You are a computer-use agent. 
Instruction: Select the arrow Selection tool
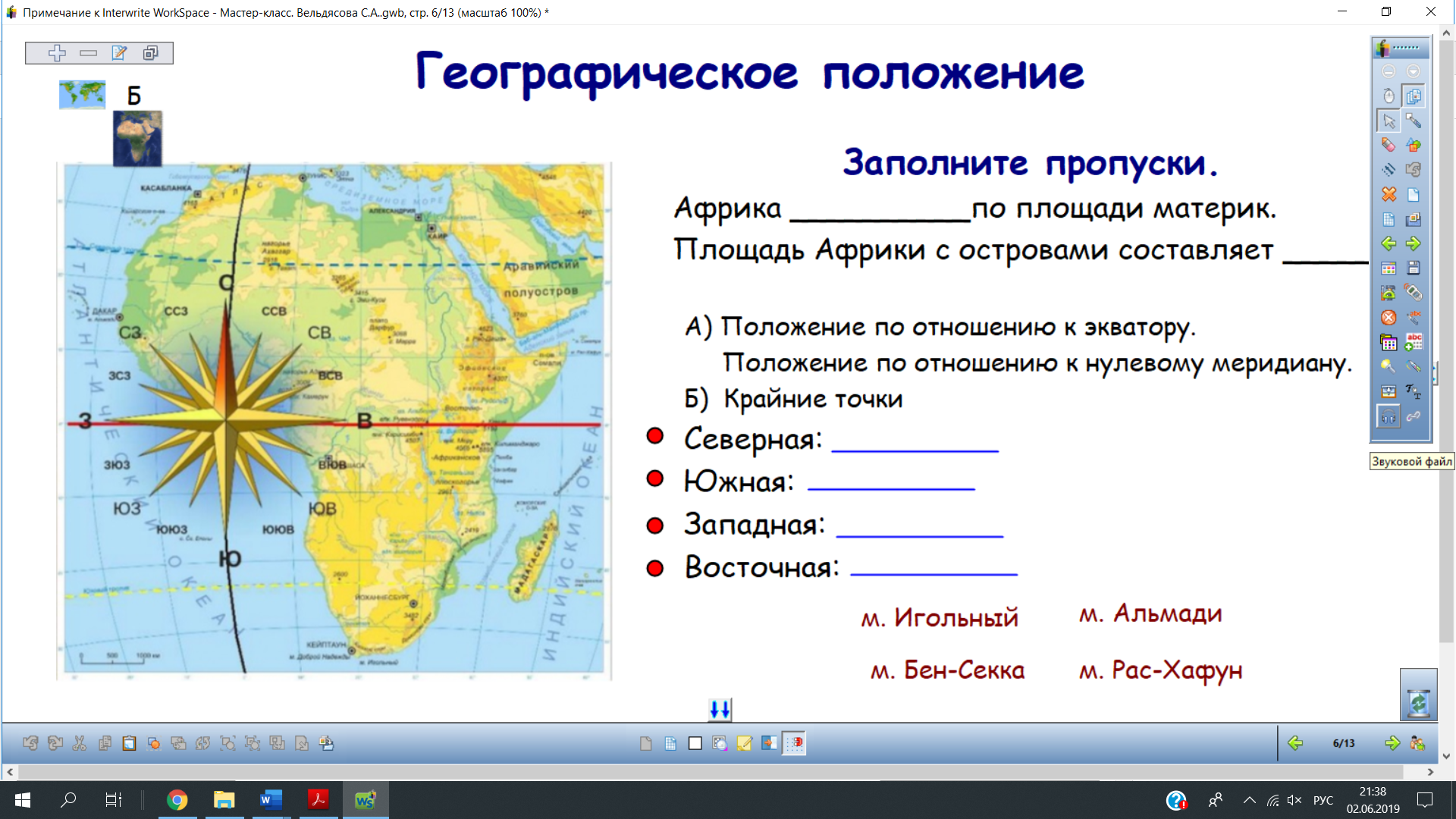point(1388,121)
